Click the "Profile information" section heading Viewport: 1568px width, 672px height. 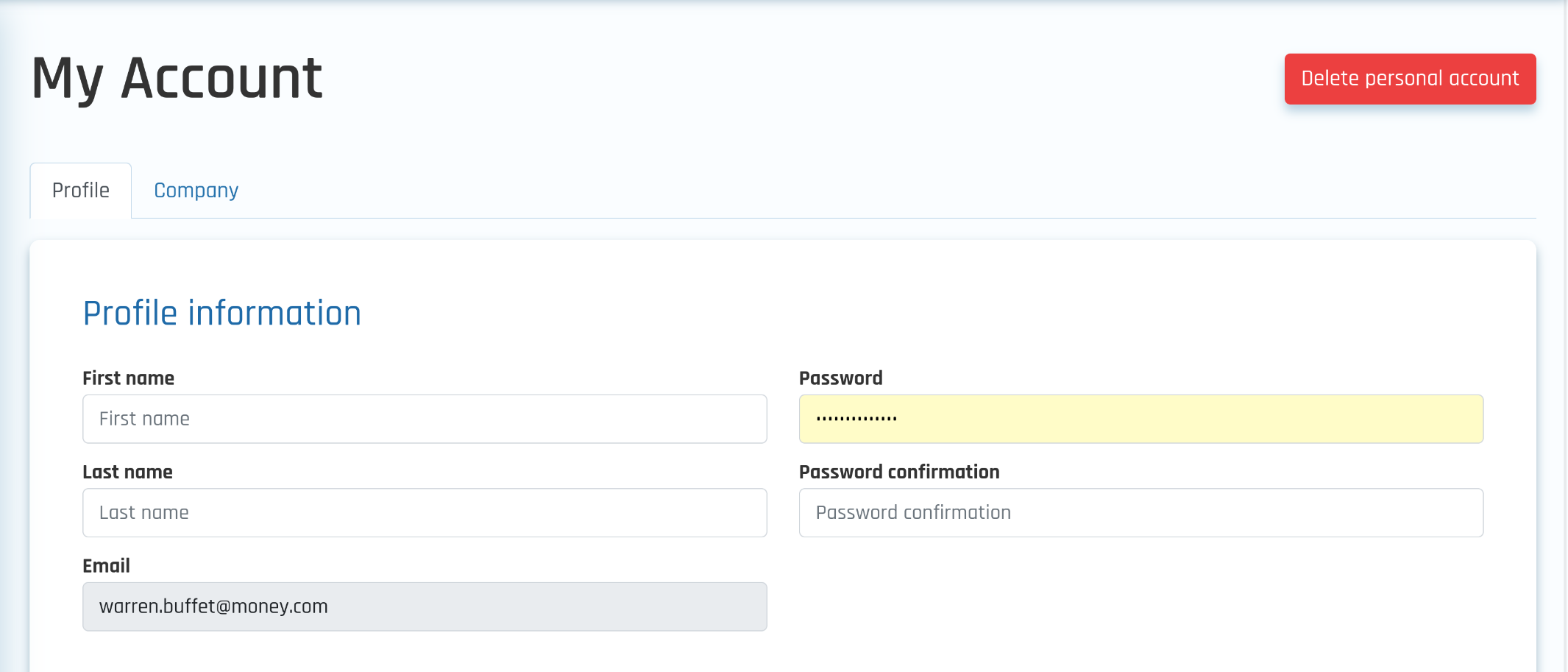coord(221,314)
